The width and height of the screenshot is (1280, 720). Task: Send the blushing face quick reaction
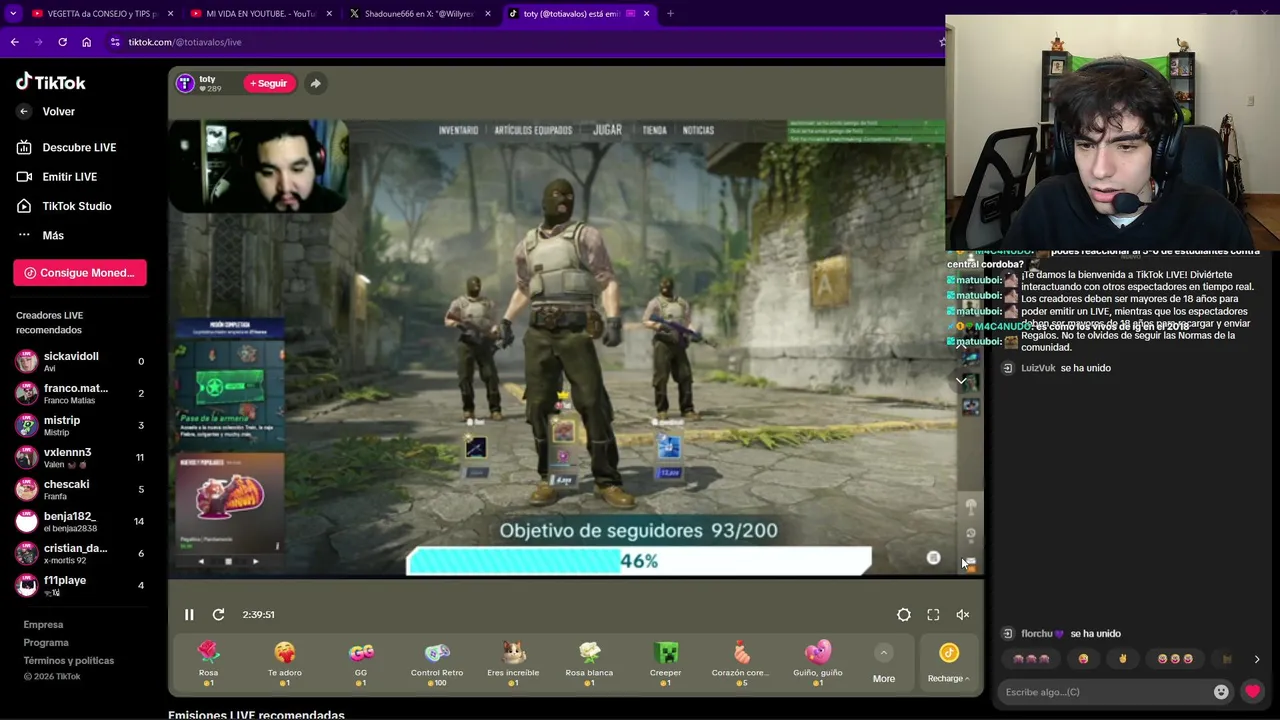pos(1083,659)
